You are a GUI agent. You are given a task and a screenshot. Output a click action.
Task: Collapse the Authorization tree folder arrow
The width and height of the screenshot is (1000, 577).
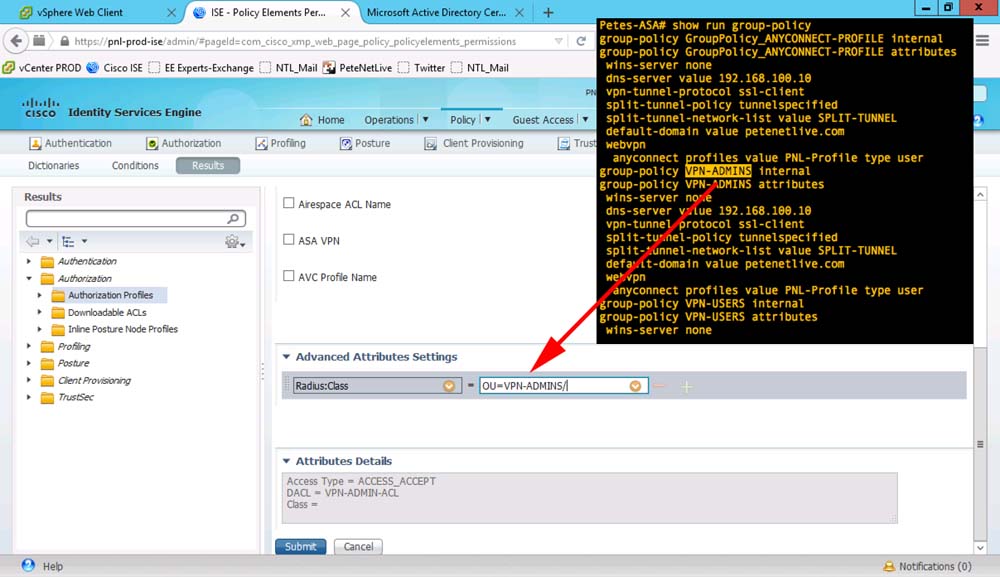[29, 279]
